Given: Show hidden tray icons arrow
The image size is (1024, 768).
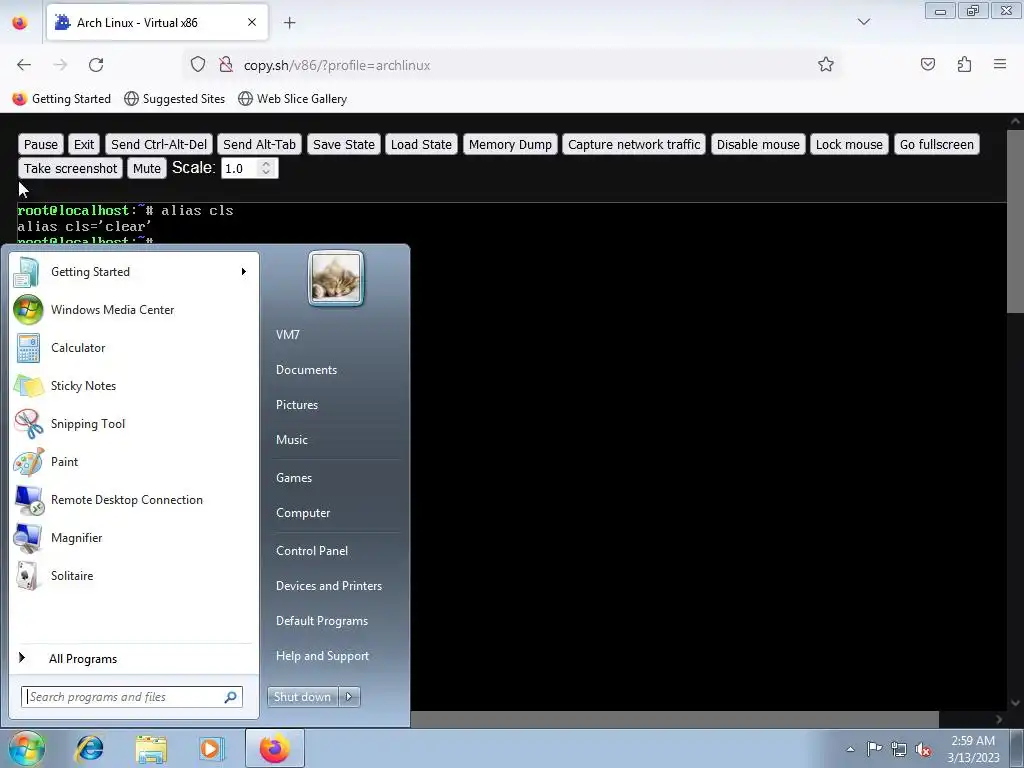Looking at the screenshot, I should 850,749.
